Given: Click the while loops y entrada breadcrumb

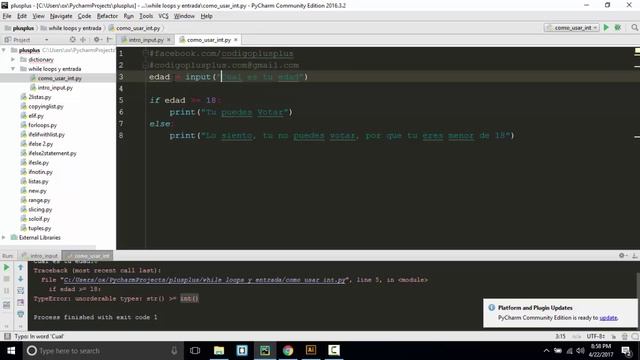Looking at the screenshot, I should coord(71,28).
